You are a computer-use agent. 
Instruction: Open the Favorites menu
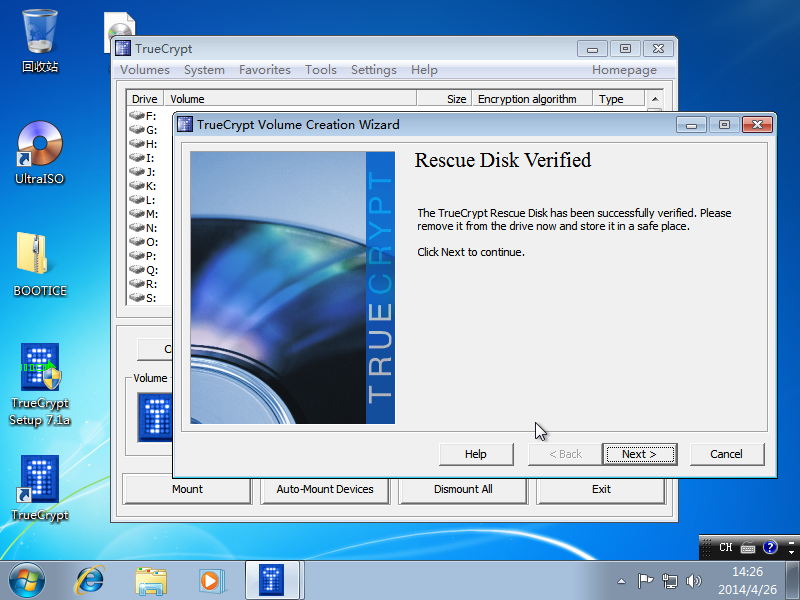click(265, 70)
